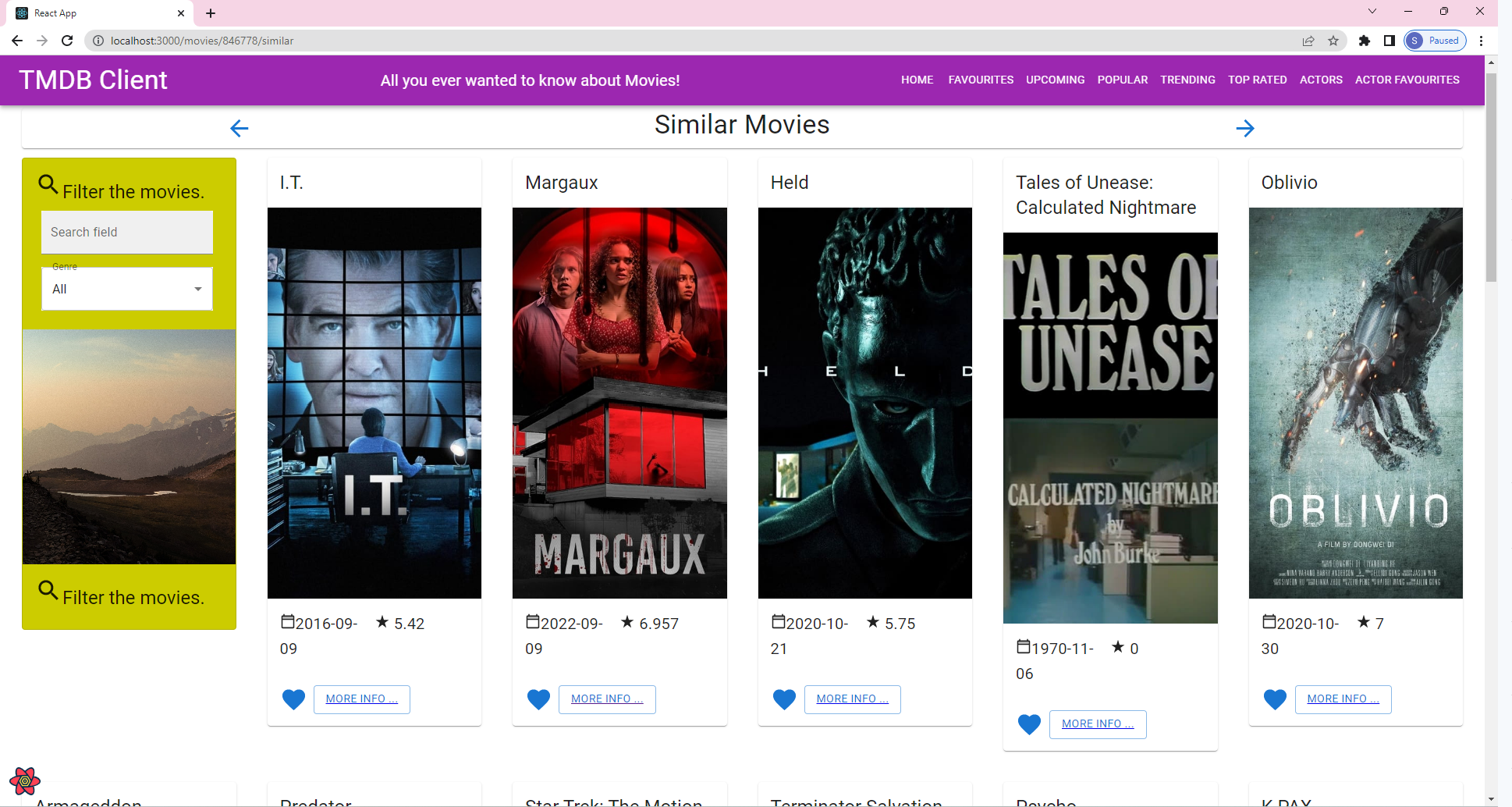Click mountain landscape image in filter card

[x=129, y=446]
